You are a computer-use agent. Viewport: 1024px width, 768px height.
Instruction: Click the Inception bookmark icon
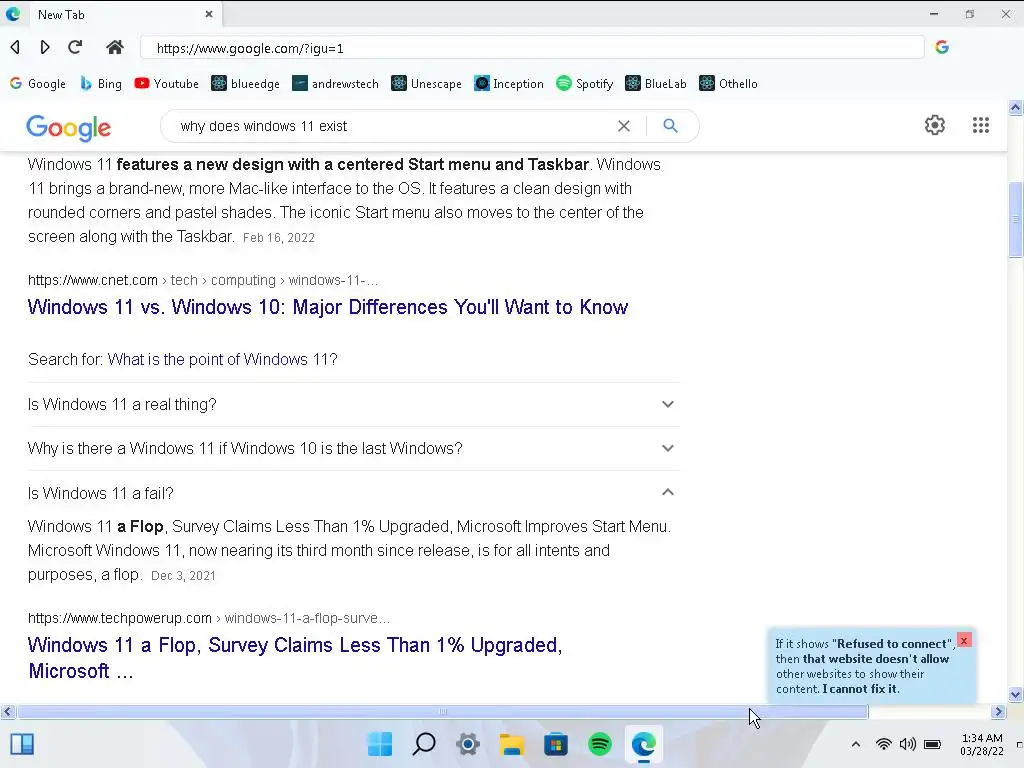(x=482, y=84)
